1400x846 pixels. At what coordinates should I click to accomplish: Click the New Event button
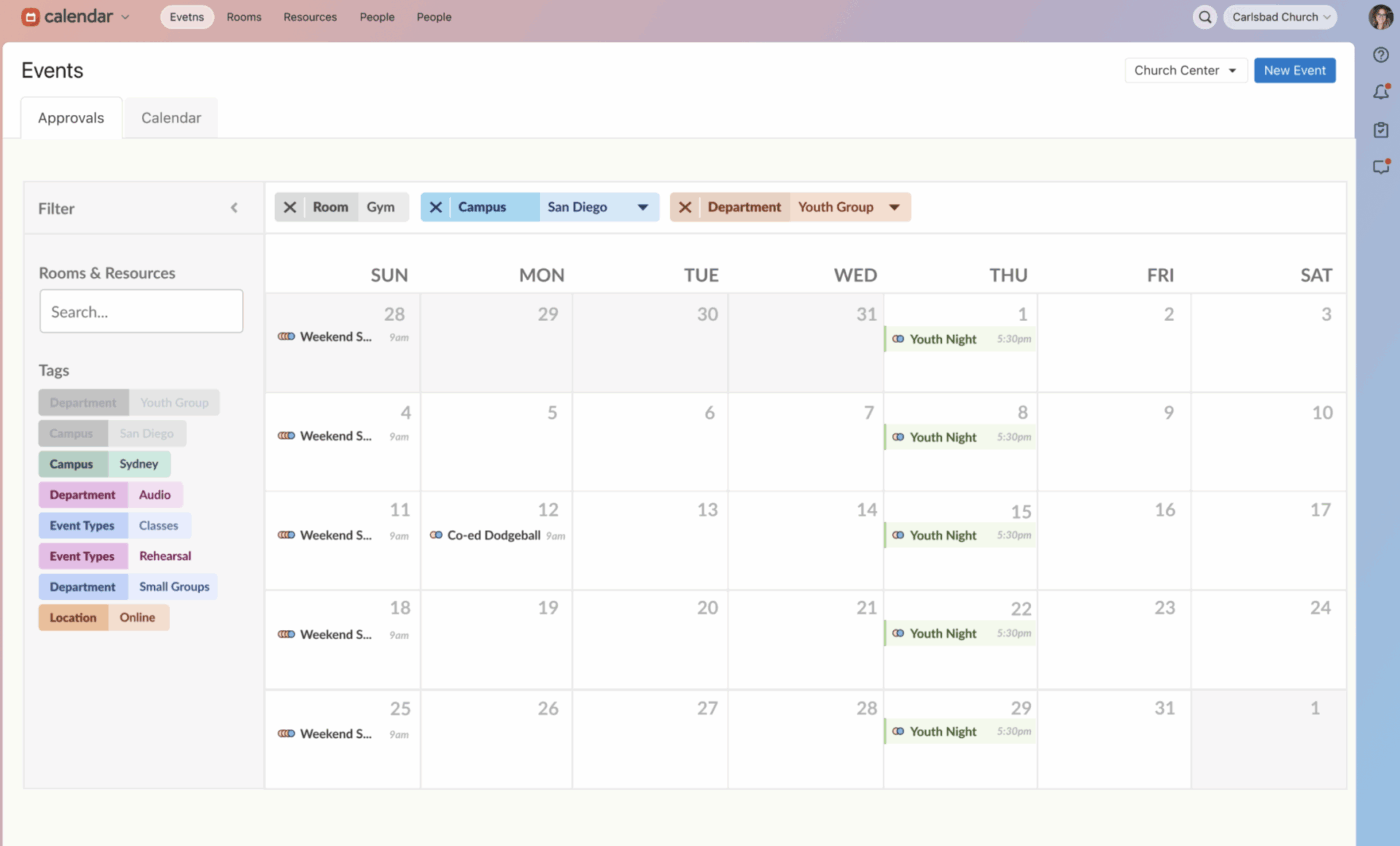pyautogui.click(x=1294, y=71)
